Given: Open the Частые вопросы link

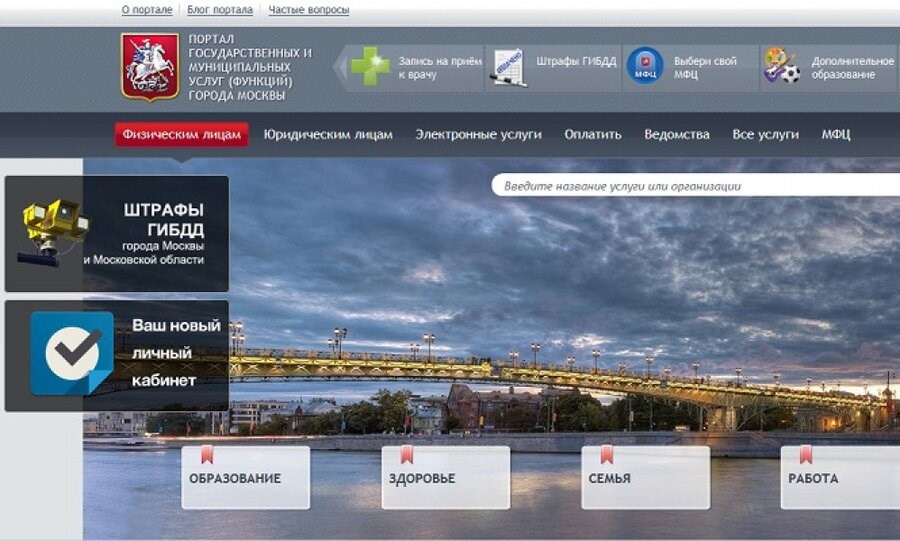Looking at the screenshot, I should point(309,10).
